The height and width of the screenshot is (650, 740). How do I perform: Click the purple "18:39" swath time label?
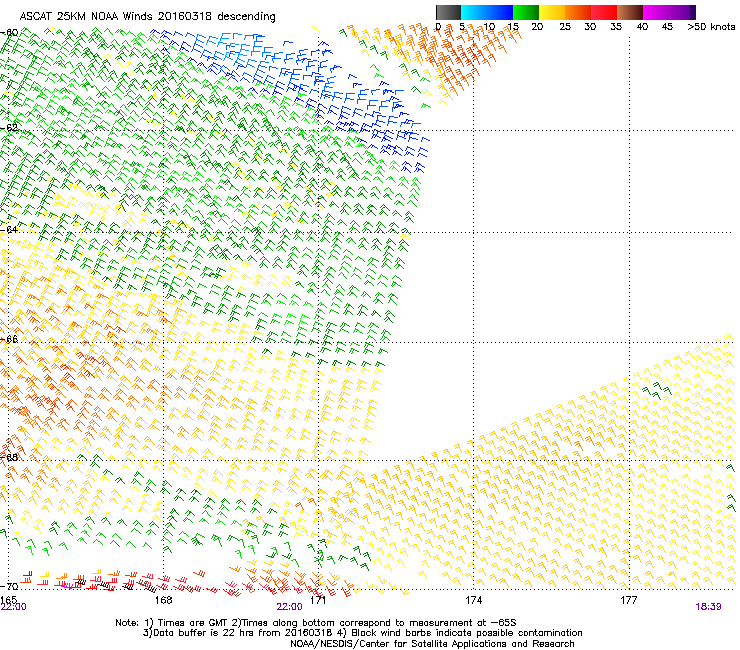coord(708,607)
